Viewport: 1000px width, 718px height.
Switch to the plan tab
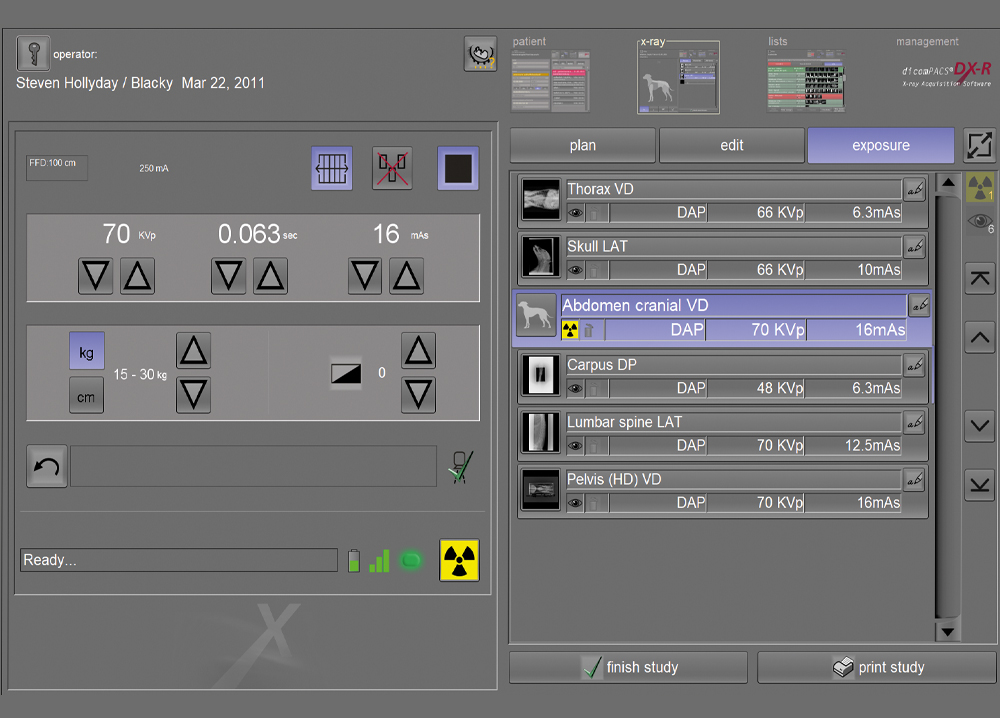[x=583, y=146]
